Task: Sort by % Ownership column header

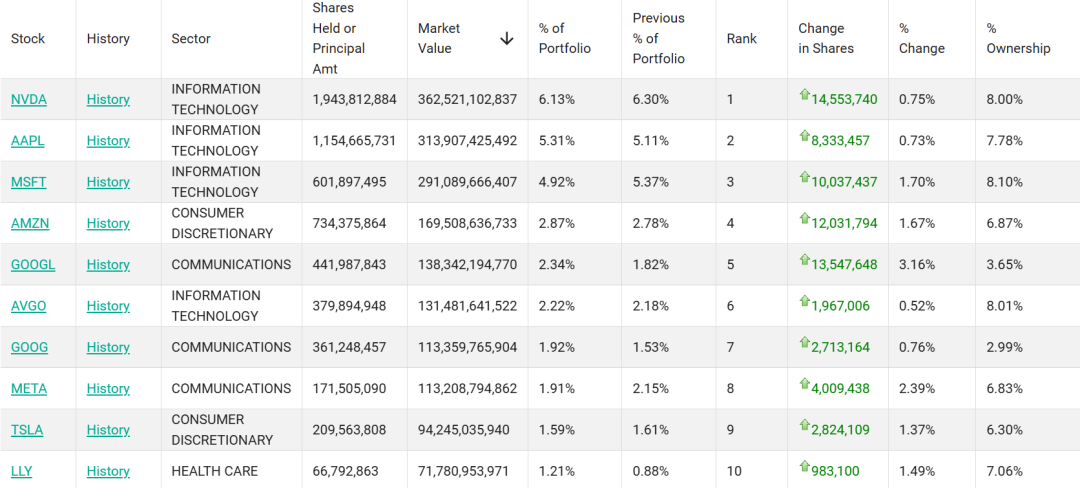Action: pyautogui.click(x=1018, y=39)
